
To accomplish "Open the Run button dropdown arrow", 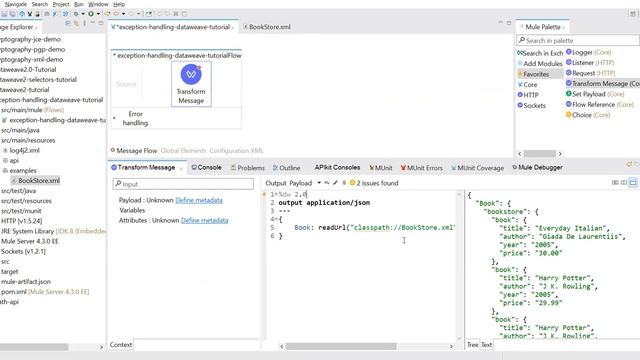I will 98,14.
